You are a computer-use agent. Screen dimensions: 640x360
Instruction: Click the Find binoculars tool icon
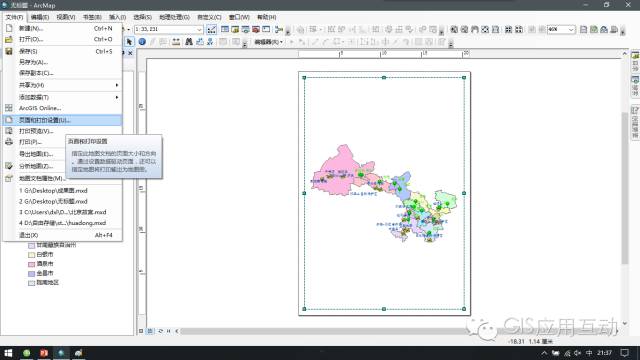click(189, 42)
